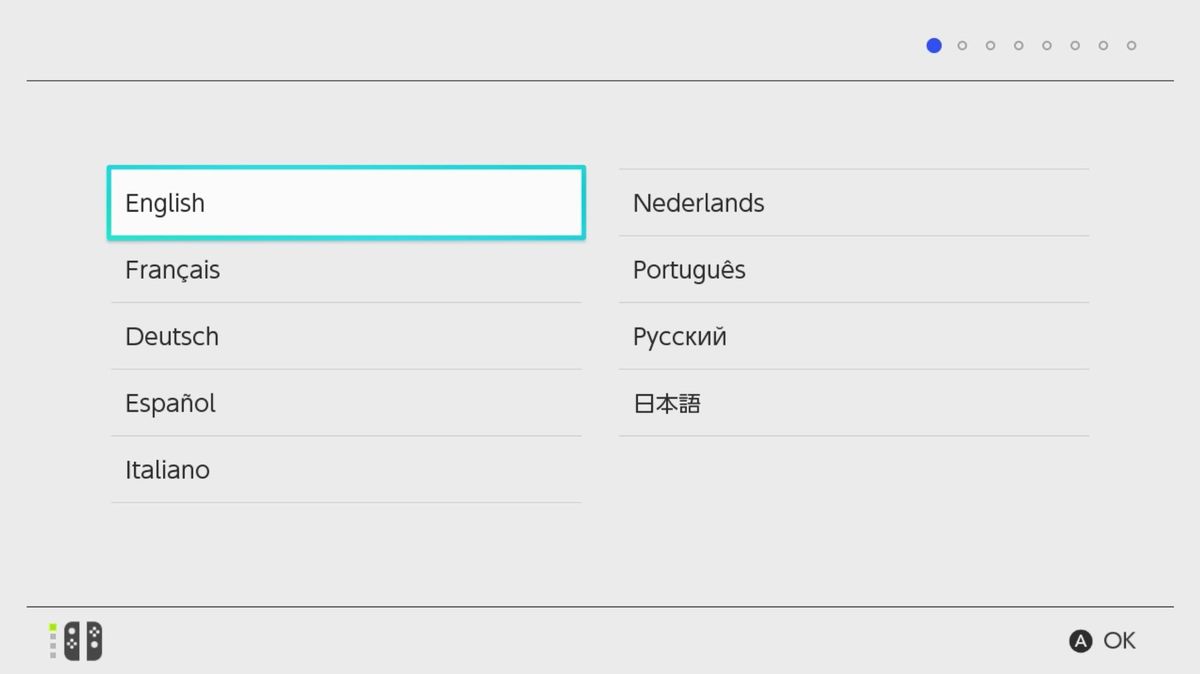Click the fourth setup progress dot
This screenshot has height=674, width=1200.
[1018, 45]
